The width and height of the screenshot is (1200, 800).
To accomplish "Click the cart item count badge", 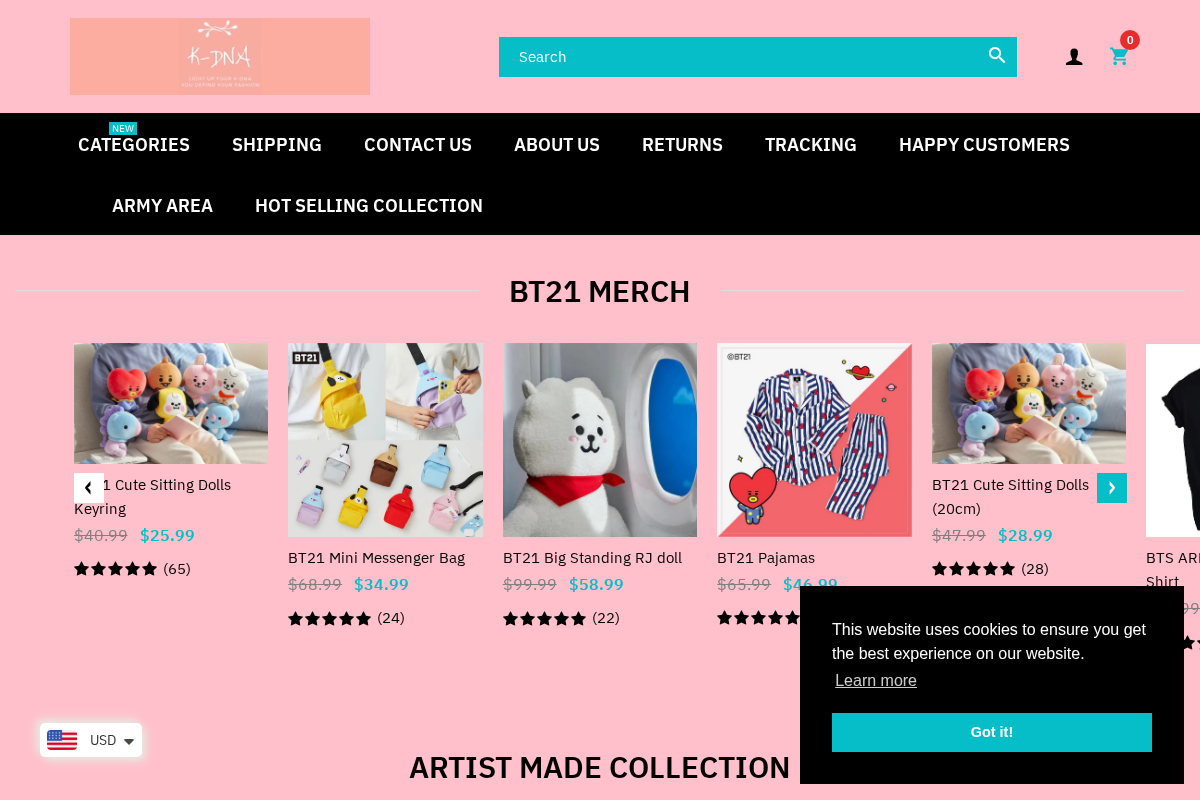I will (1129, 40).
